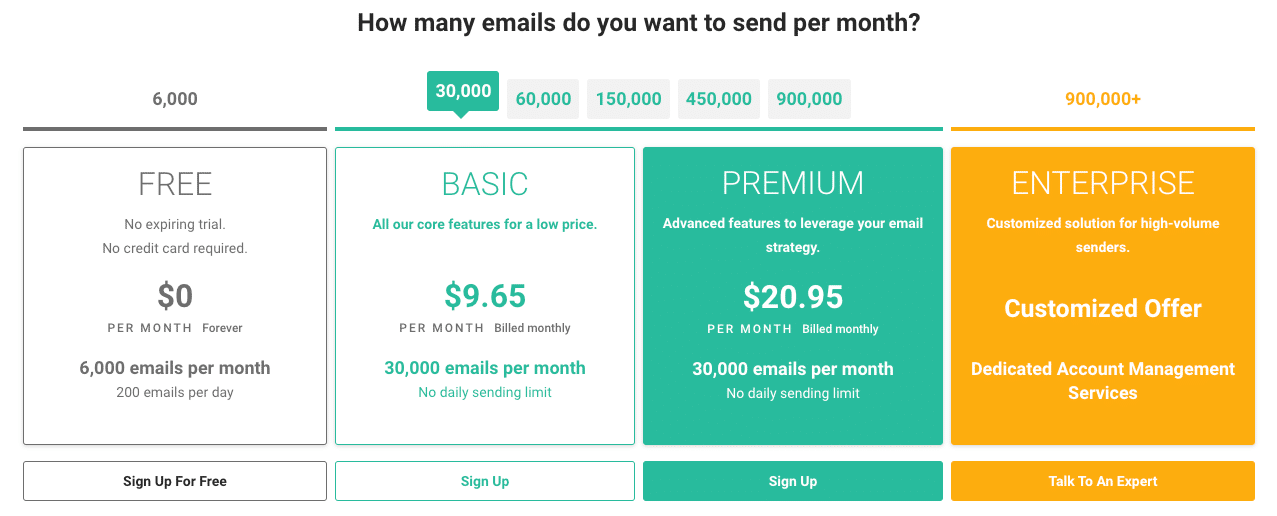Click the 900,000+ enterprise volume label
Image resolution: width=1277 pixels, height=516 pixels.
[1102, 99]
